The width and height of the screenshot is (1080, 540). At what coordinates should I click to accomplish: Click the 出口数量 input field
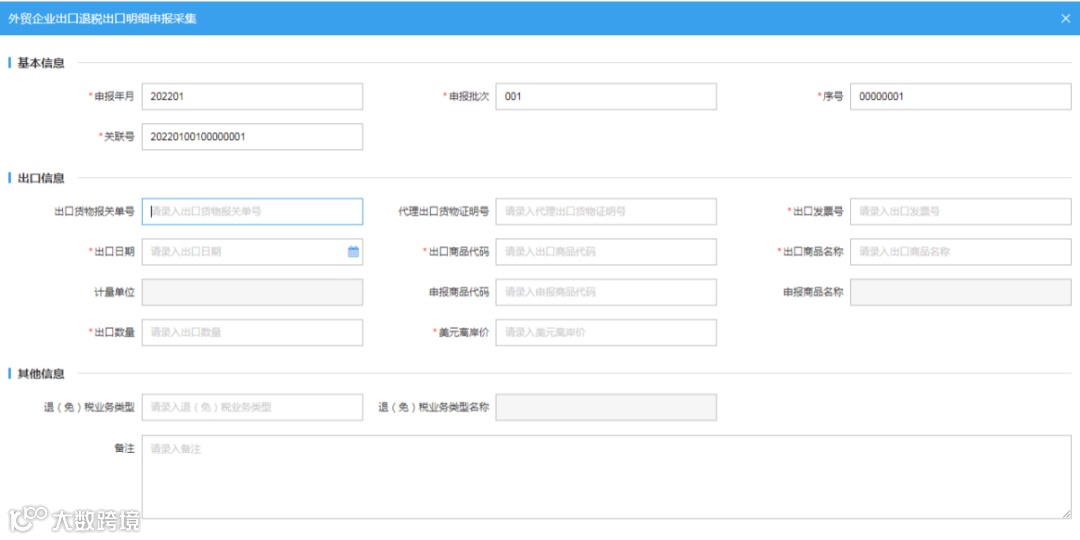pos(252,333)
